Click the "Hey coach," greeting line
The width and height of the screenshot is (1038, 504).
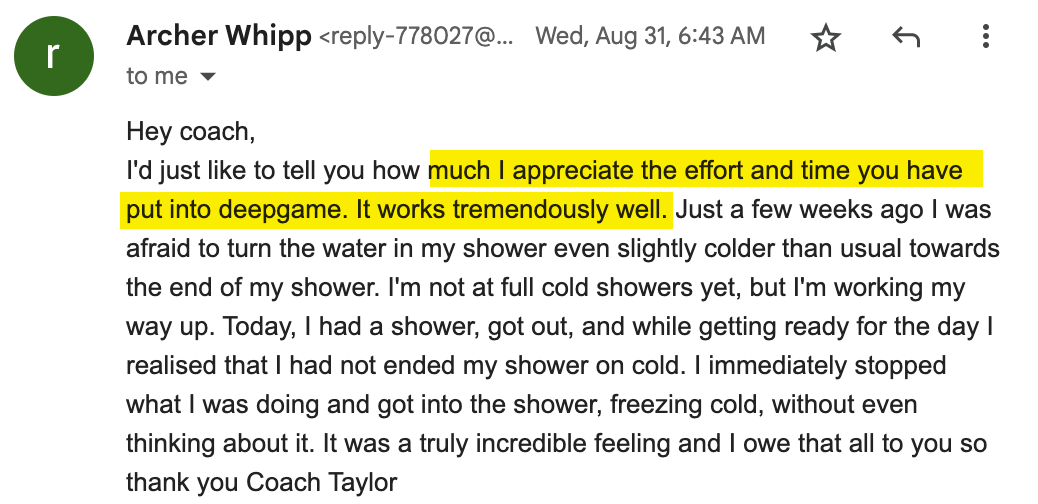[191, 131]
